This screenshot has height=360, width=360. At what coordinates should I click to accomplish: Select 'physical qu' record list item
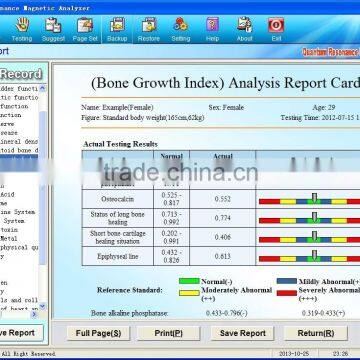pyautogui.click(x=19, y=247)
